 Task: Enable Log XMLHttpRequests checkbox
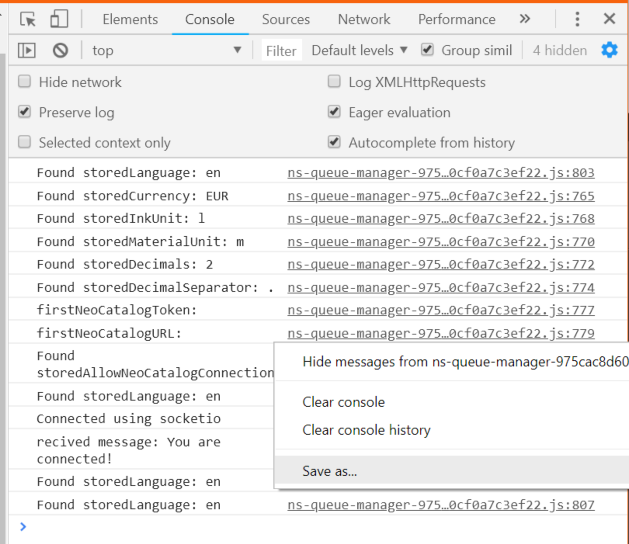click(334, 81)
